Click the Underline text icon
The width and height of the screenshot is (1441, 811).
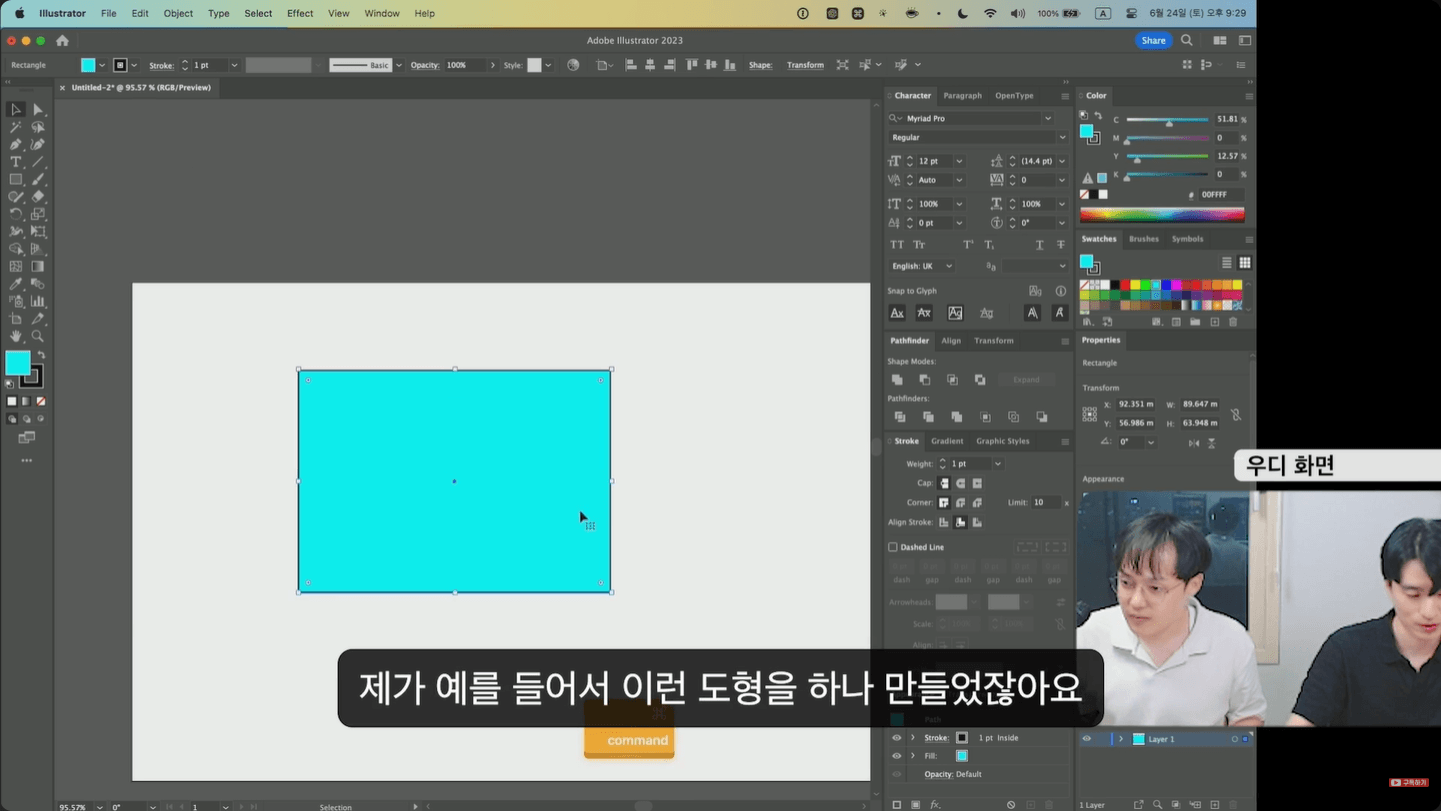(1039, 245)
